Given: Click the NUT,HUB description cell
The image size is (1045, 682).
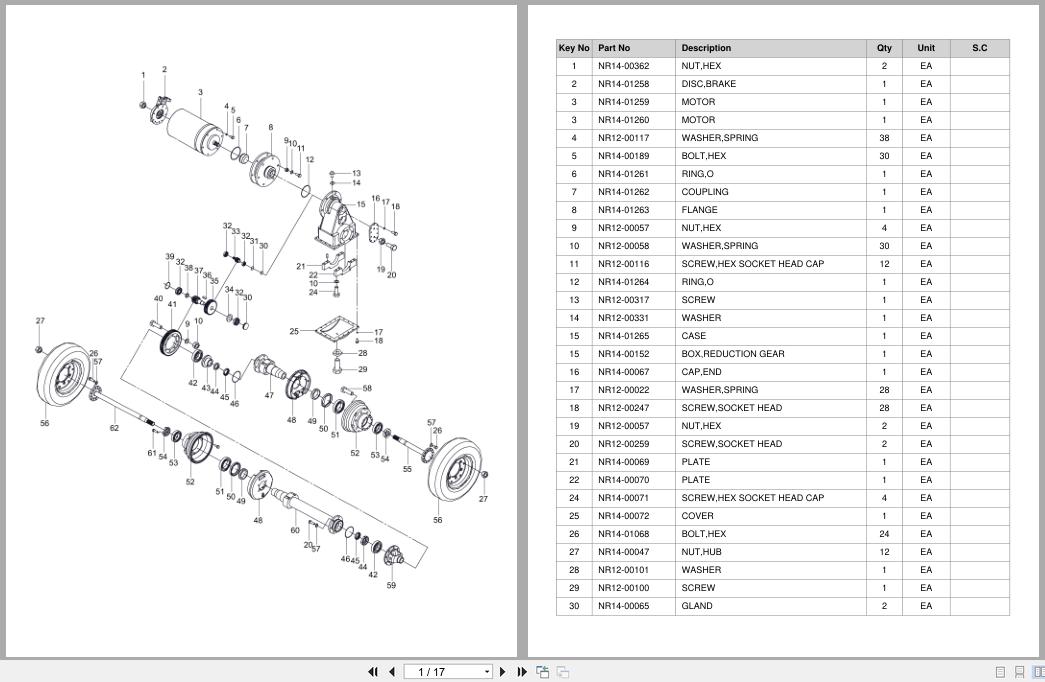Looking at the screenshot, I should pyautogui.click(x=771, y=552).
